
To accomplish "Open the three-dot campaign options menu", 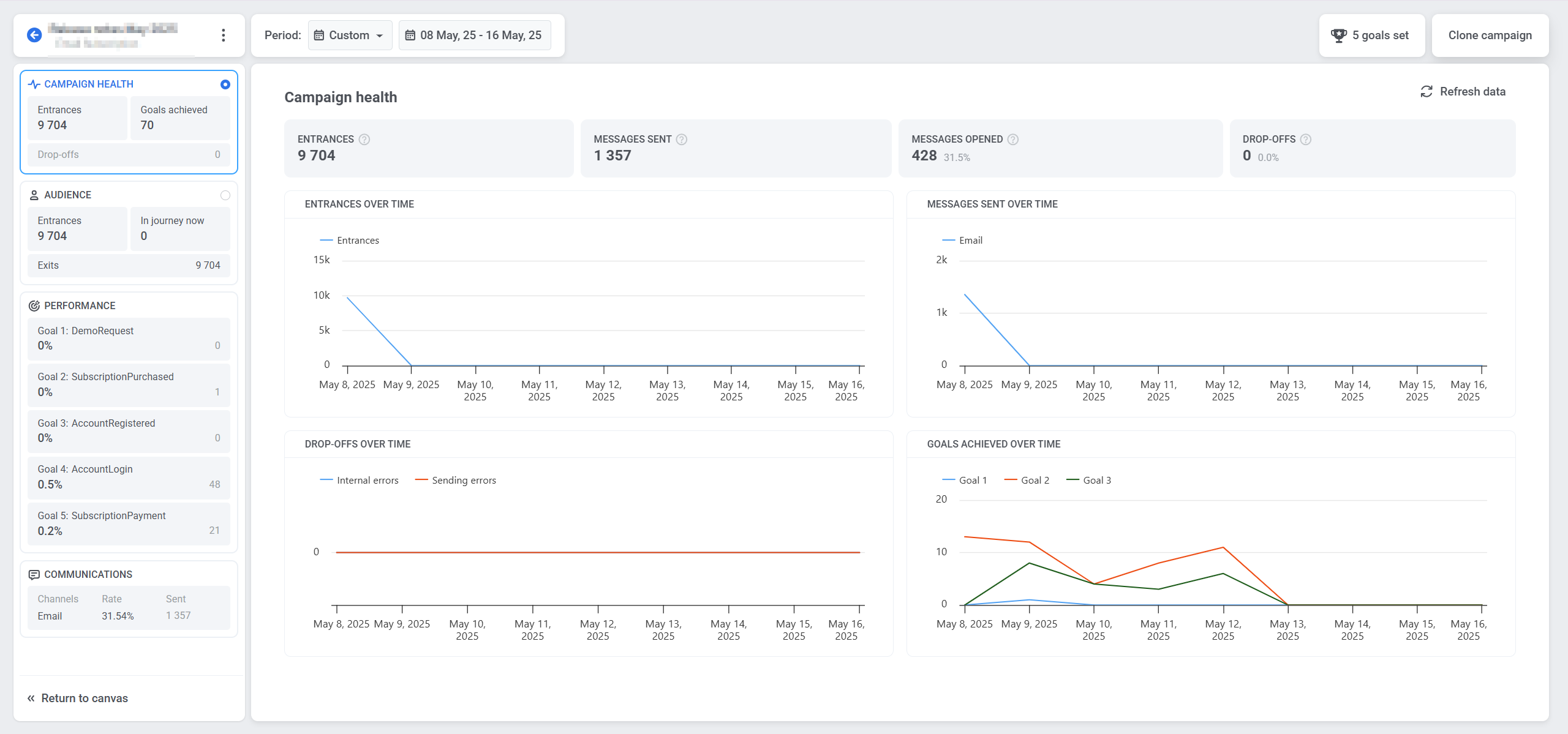I will tap(224, 35).
